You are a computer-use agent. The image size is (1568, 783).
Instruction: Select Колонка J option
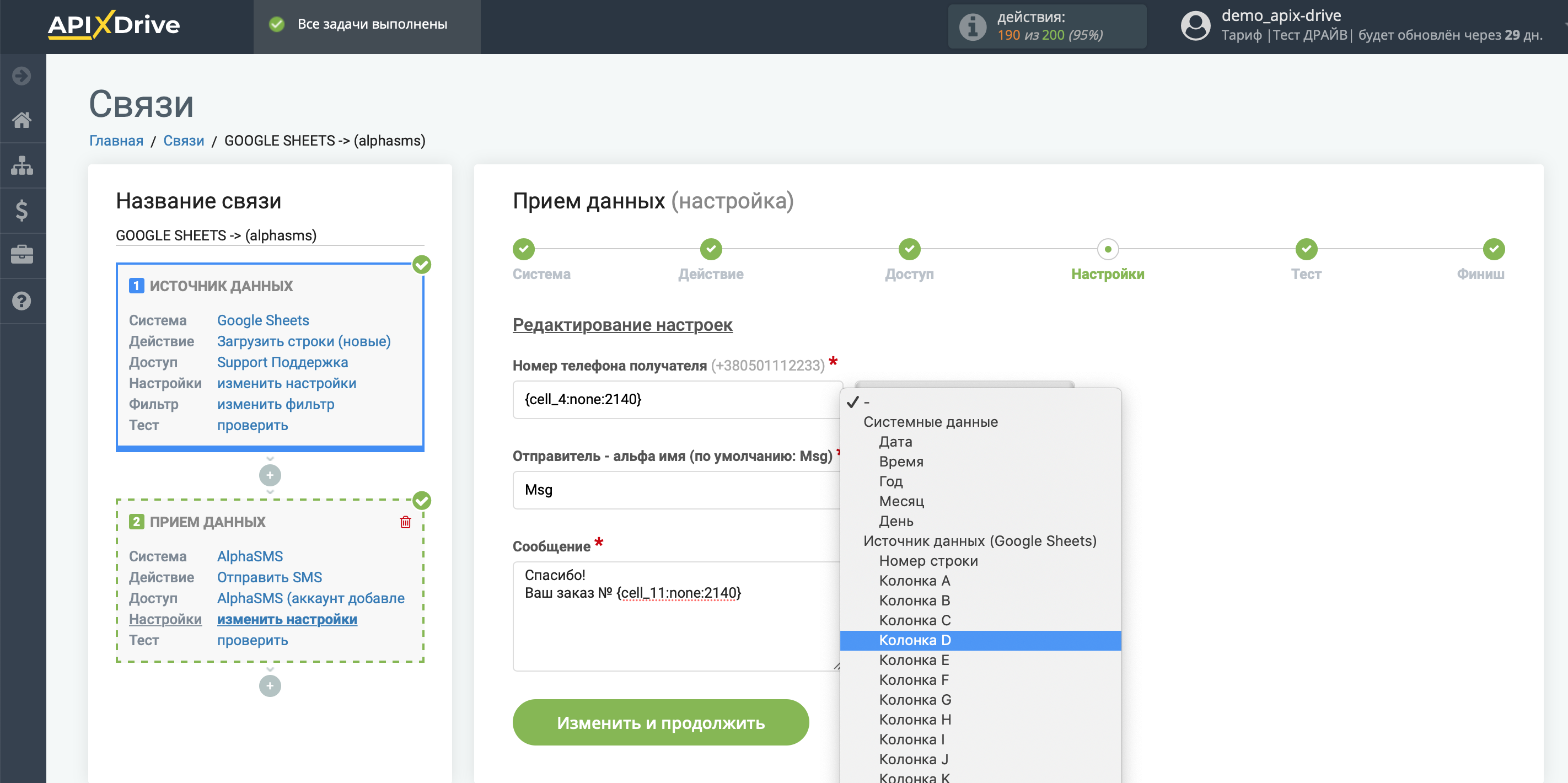981,759
